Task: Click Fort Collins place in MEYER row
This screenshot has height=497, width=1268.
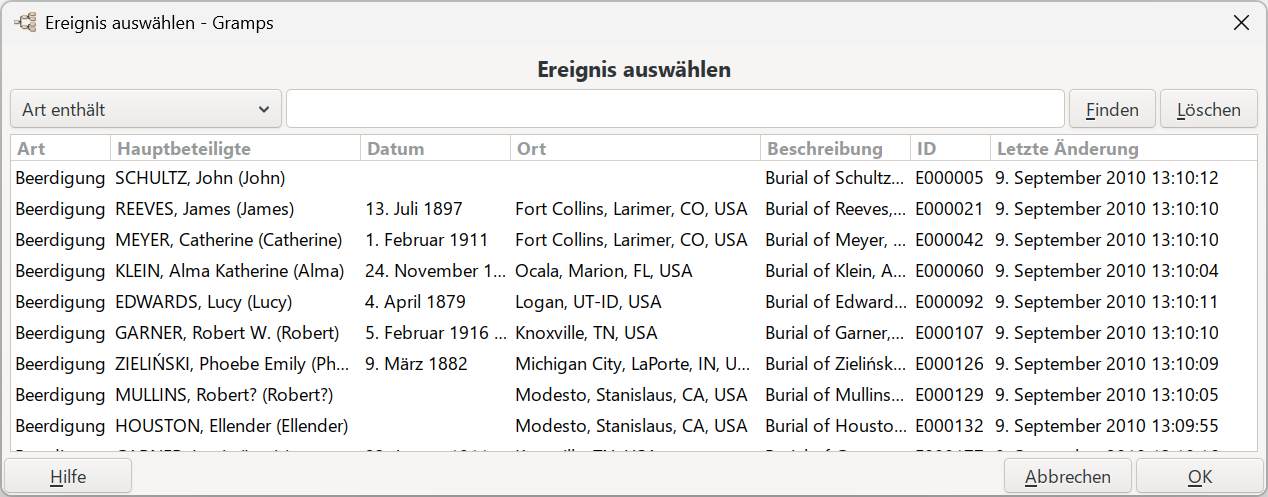Action: [x=631, y=240]
